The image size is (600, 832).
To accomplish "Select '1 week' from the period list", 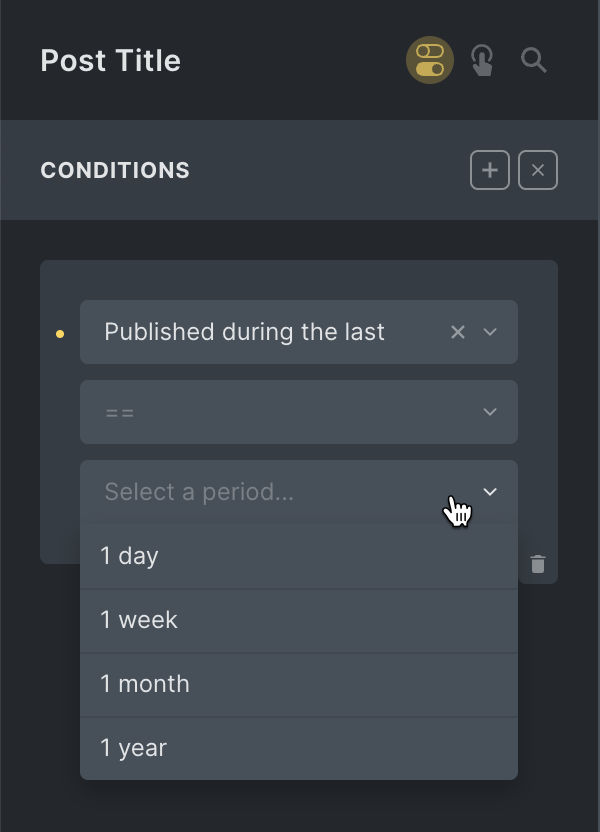I will 139,620.
